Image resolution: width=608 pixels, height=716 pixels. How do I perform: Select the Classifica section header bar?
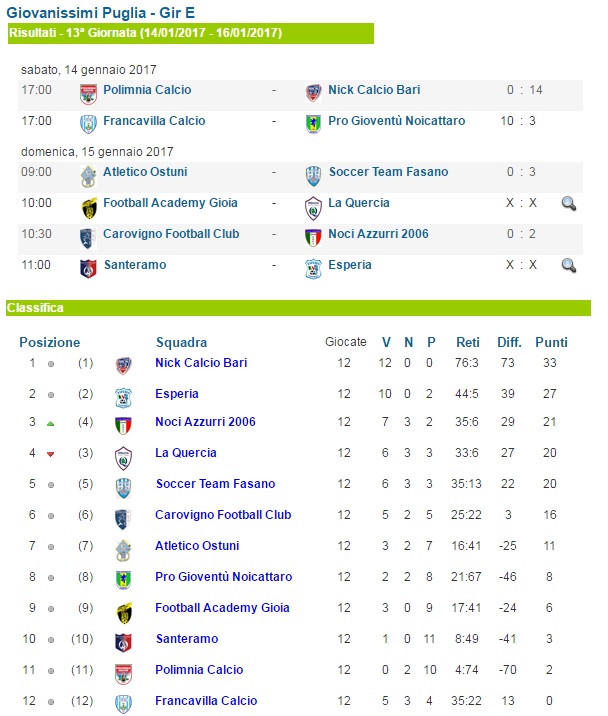[x=298, y=308]
